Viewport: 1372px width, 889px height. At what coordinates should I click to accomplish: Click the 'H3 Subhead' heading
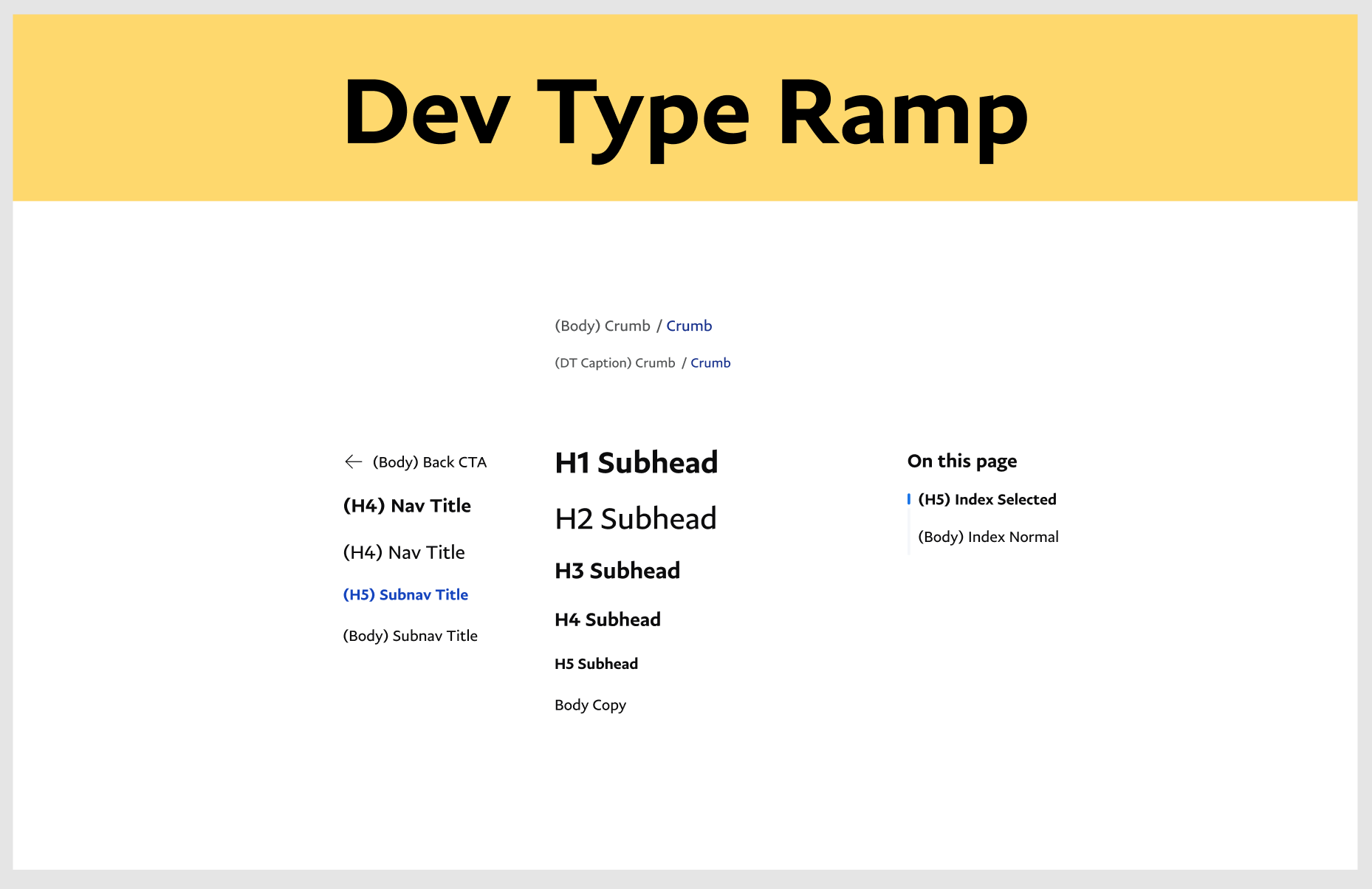[617, 571]
